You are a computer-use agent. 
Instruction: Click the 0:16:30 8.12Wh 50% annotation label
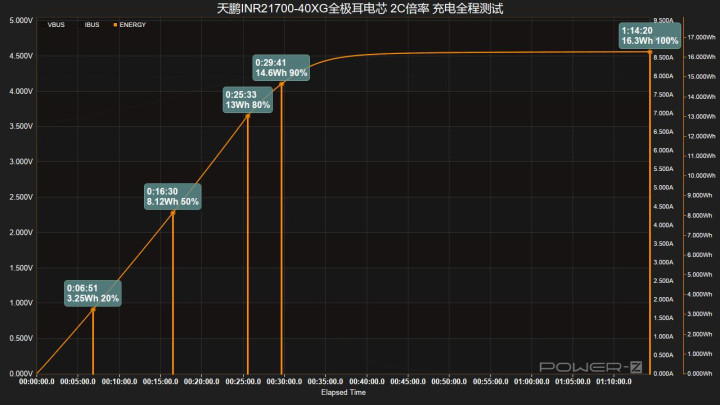click(x=173, y=197)
